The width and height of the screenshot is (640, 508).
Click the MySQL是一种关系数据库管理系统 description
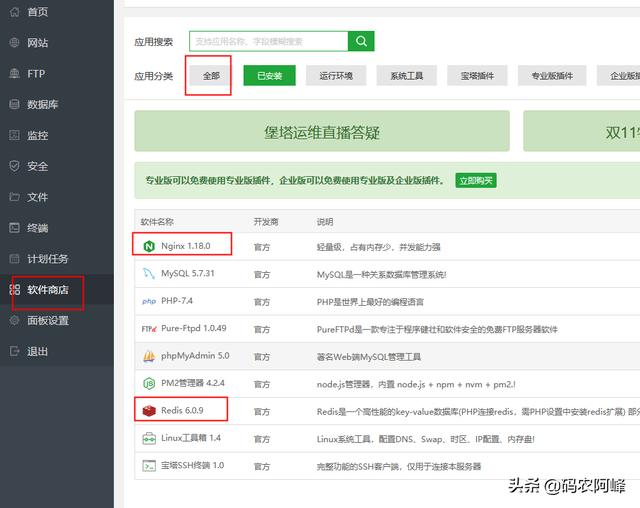(x=382, y=275)
